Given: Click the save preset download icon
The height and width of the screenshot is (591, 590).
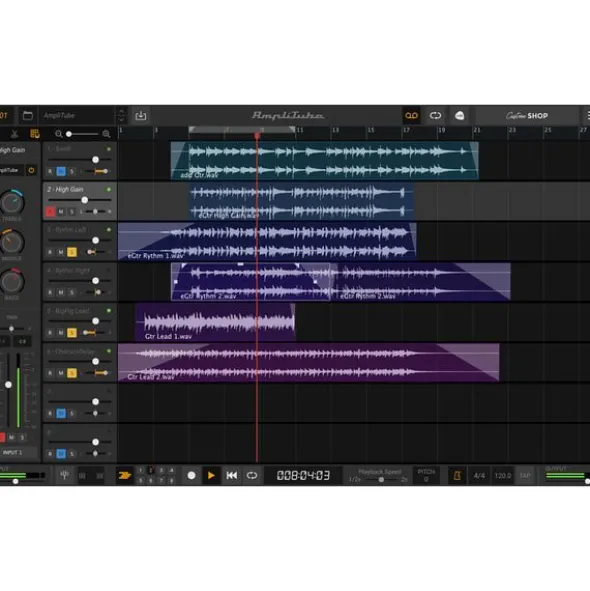Looking at the screenshot, I should [x=141, y=116].
